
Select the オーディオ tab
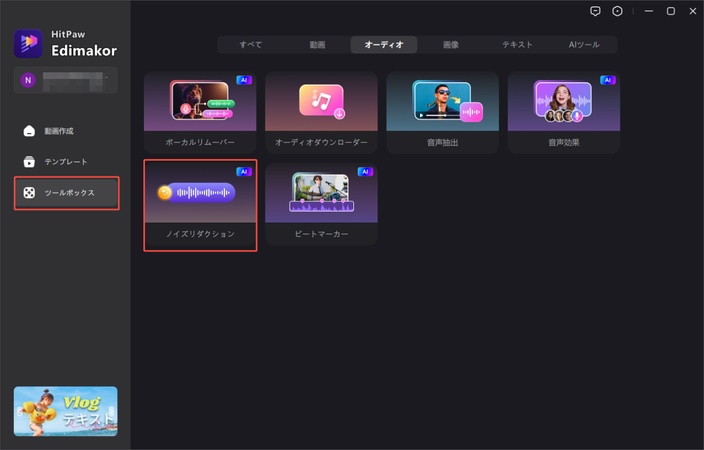pos(384,44)
